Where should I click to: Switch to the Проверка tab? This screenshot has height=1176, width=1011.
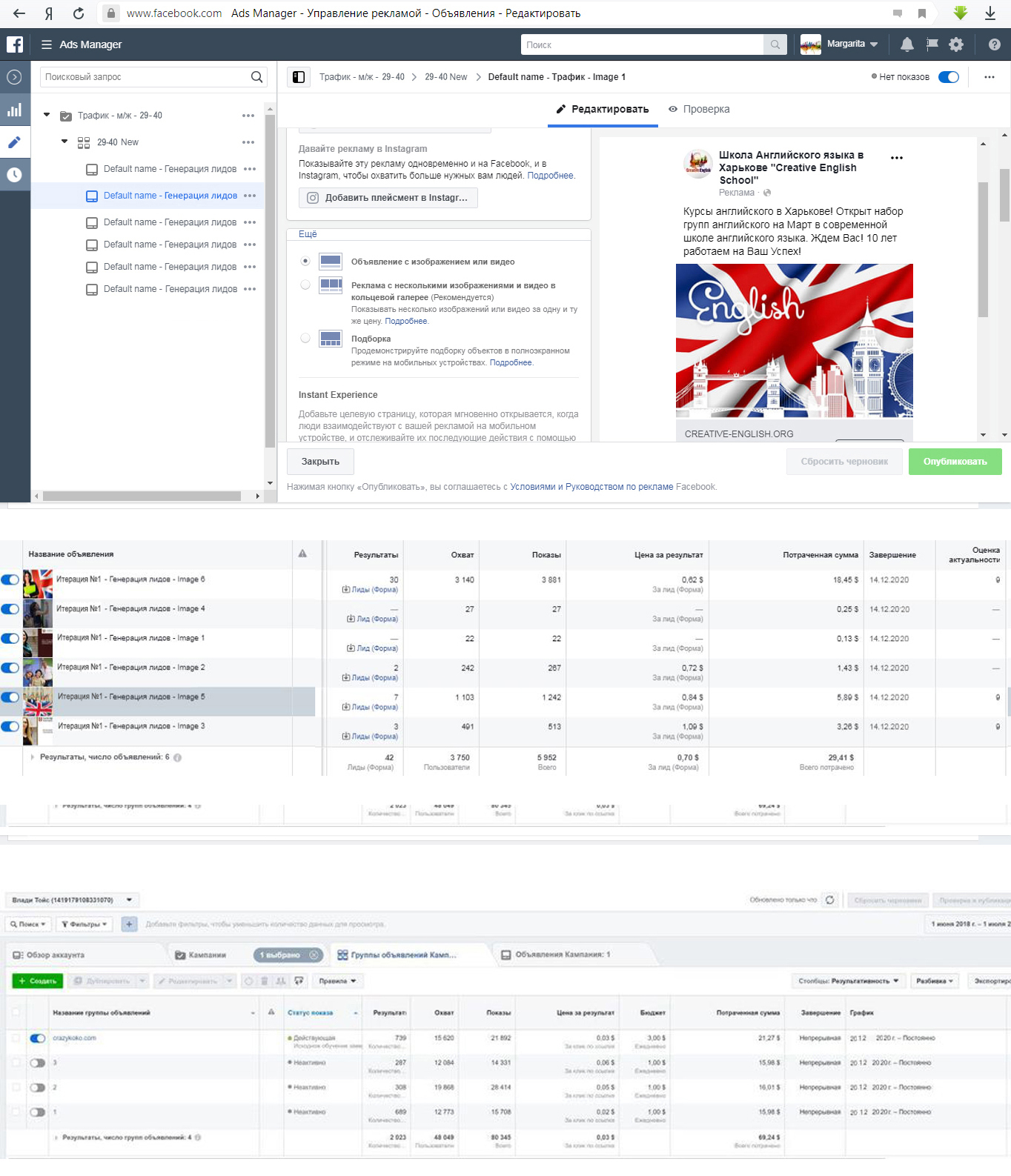(x=699, y=109)
